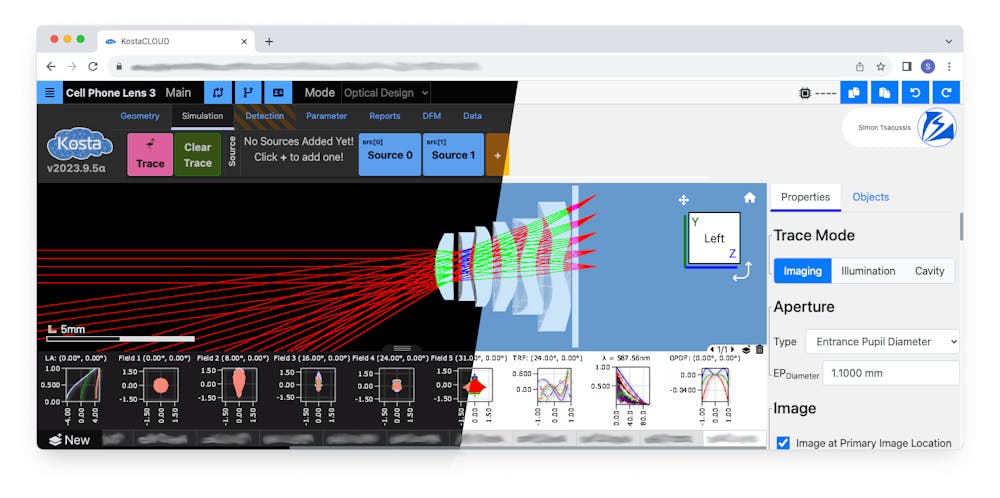Select the Source 0 button
The height and width of the screenshot is (498, 1000).
[390, 154]
